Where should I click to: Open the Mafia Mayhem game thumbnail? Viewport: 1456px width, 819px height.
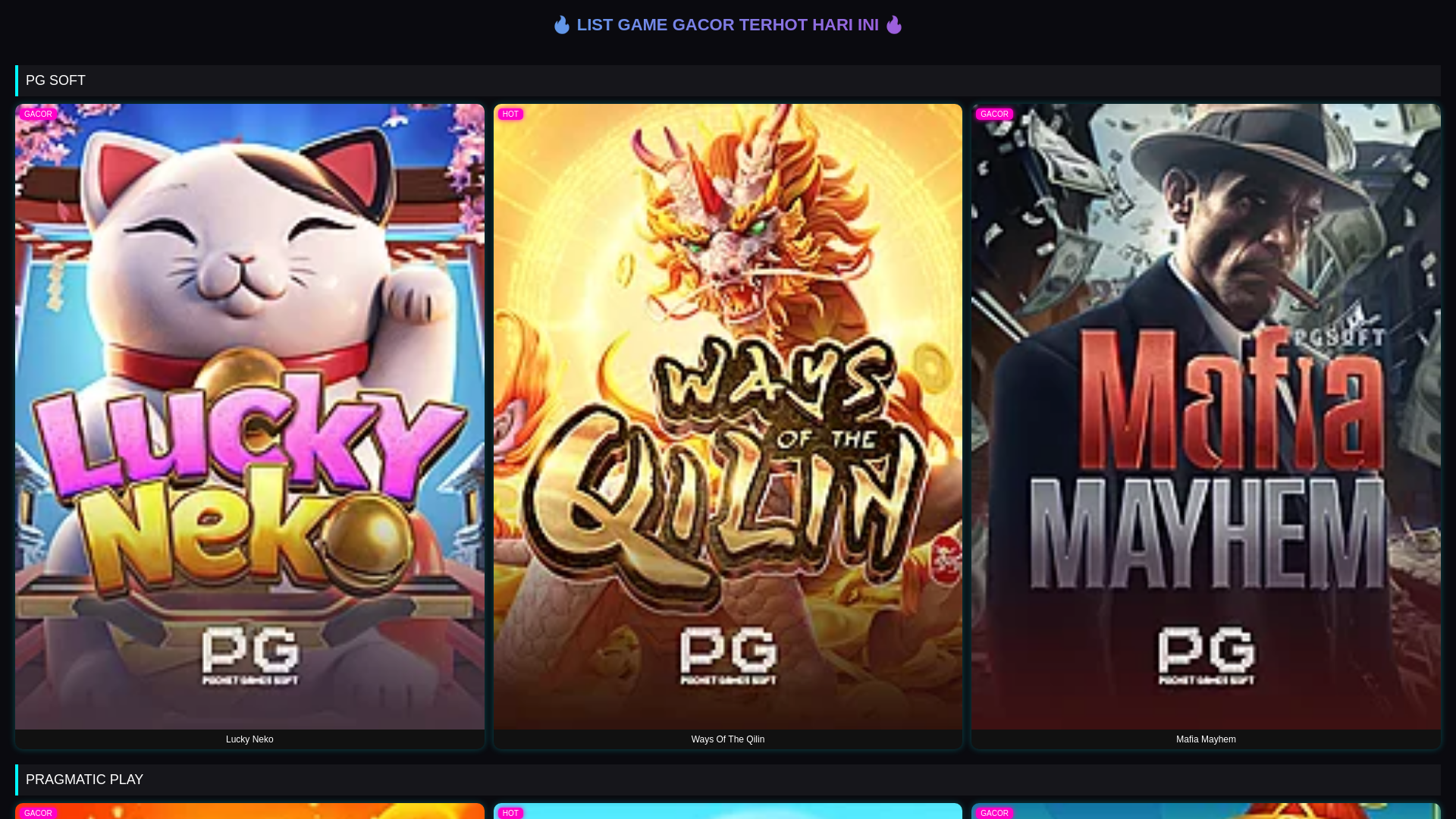[x=1206, y=416]
